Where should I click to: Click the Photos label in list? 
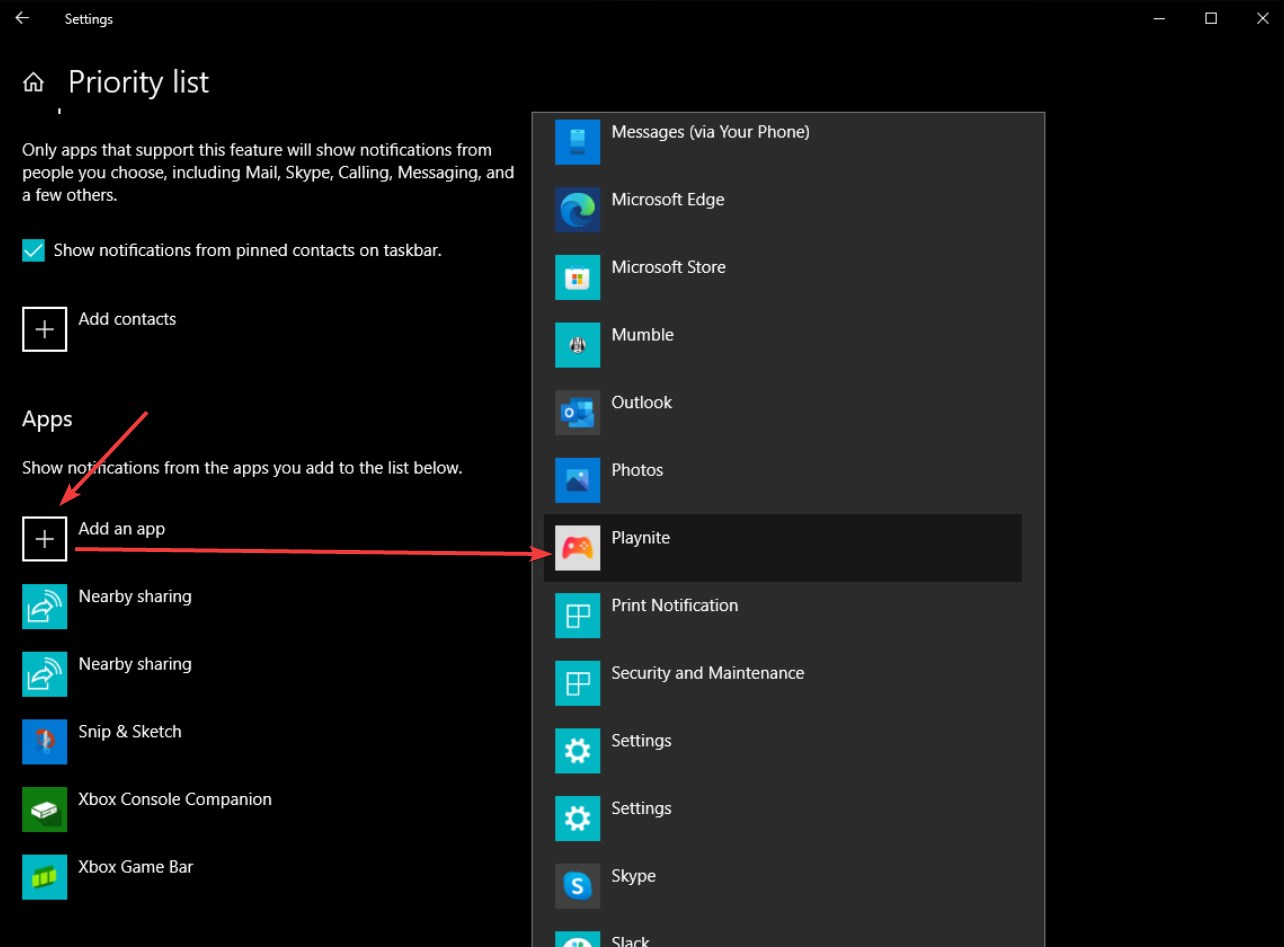point(638,470)
